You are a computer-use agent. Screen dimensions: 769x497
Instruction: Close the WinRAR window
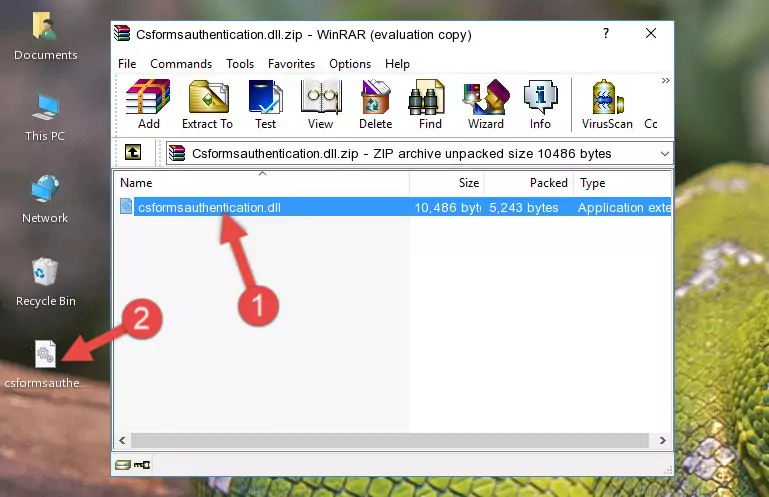coord(651,33)
